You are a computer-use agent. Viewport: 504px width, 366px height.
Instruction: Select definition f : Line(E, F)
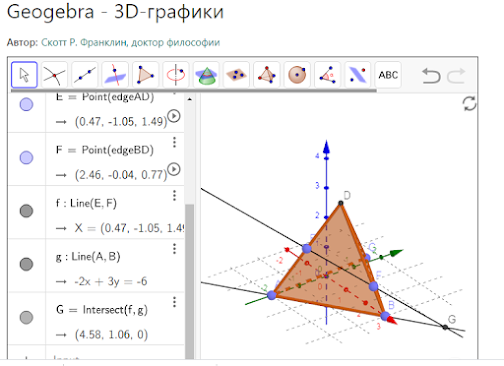pos(86,203)
